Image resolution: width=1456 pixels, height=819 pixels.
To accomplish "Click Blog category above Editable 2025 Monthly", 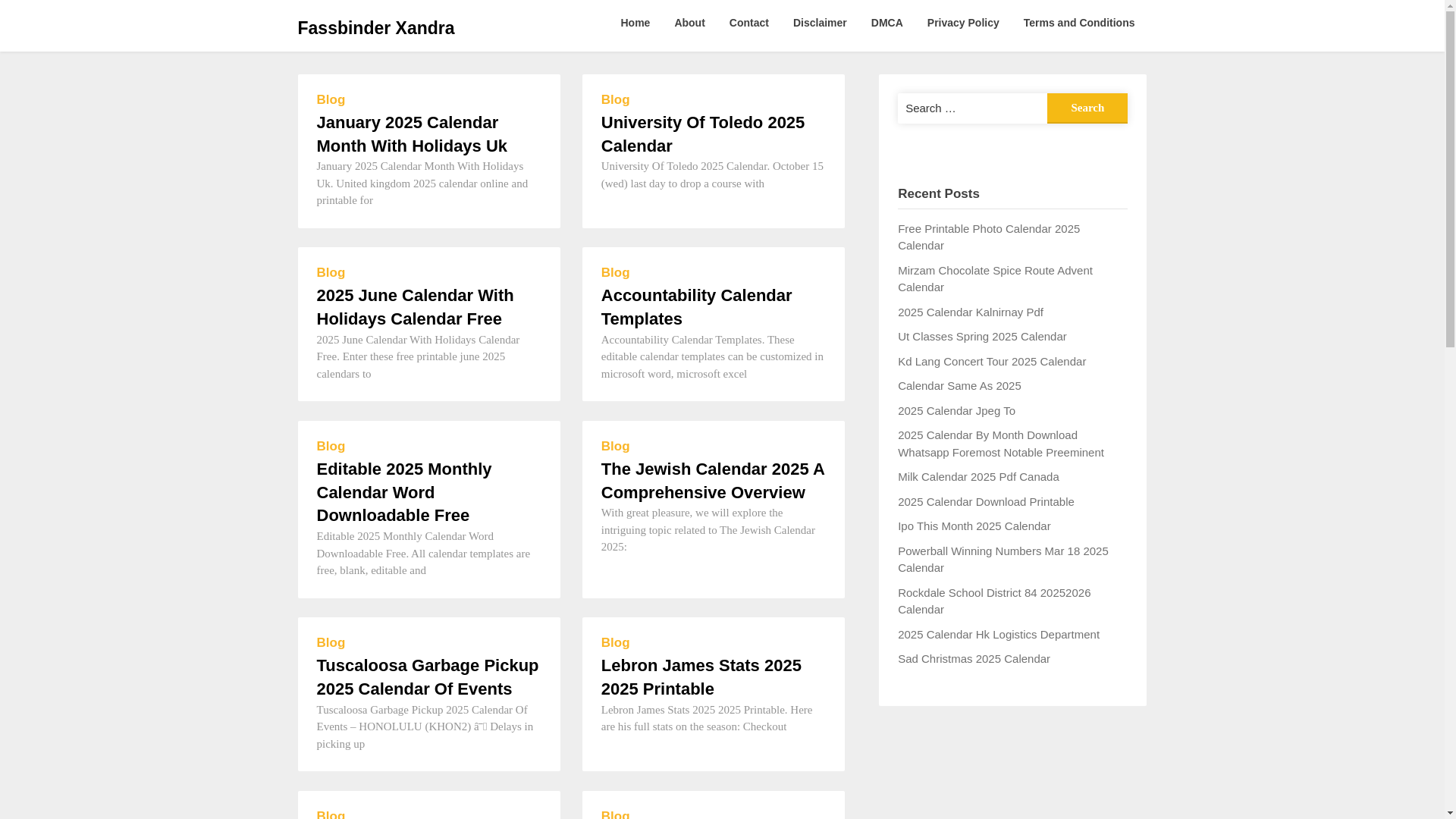I will click(331, 447).
